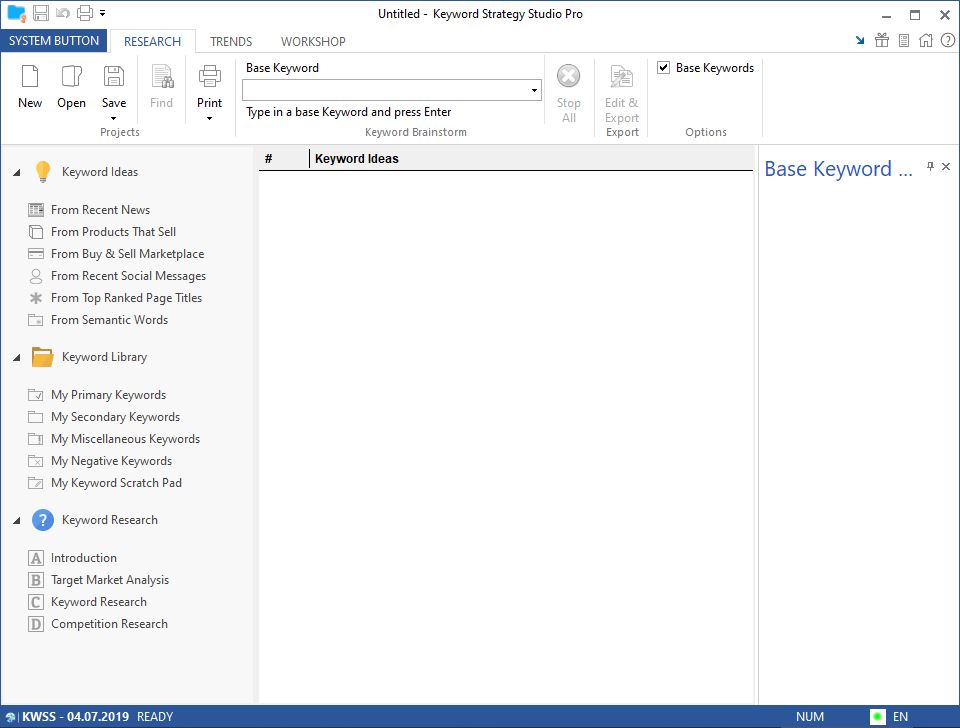Collapse the Keyword Ideas tree group
960x728 pixels.
pos(17,173)
